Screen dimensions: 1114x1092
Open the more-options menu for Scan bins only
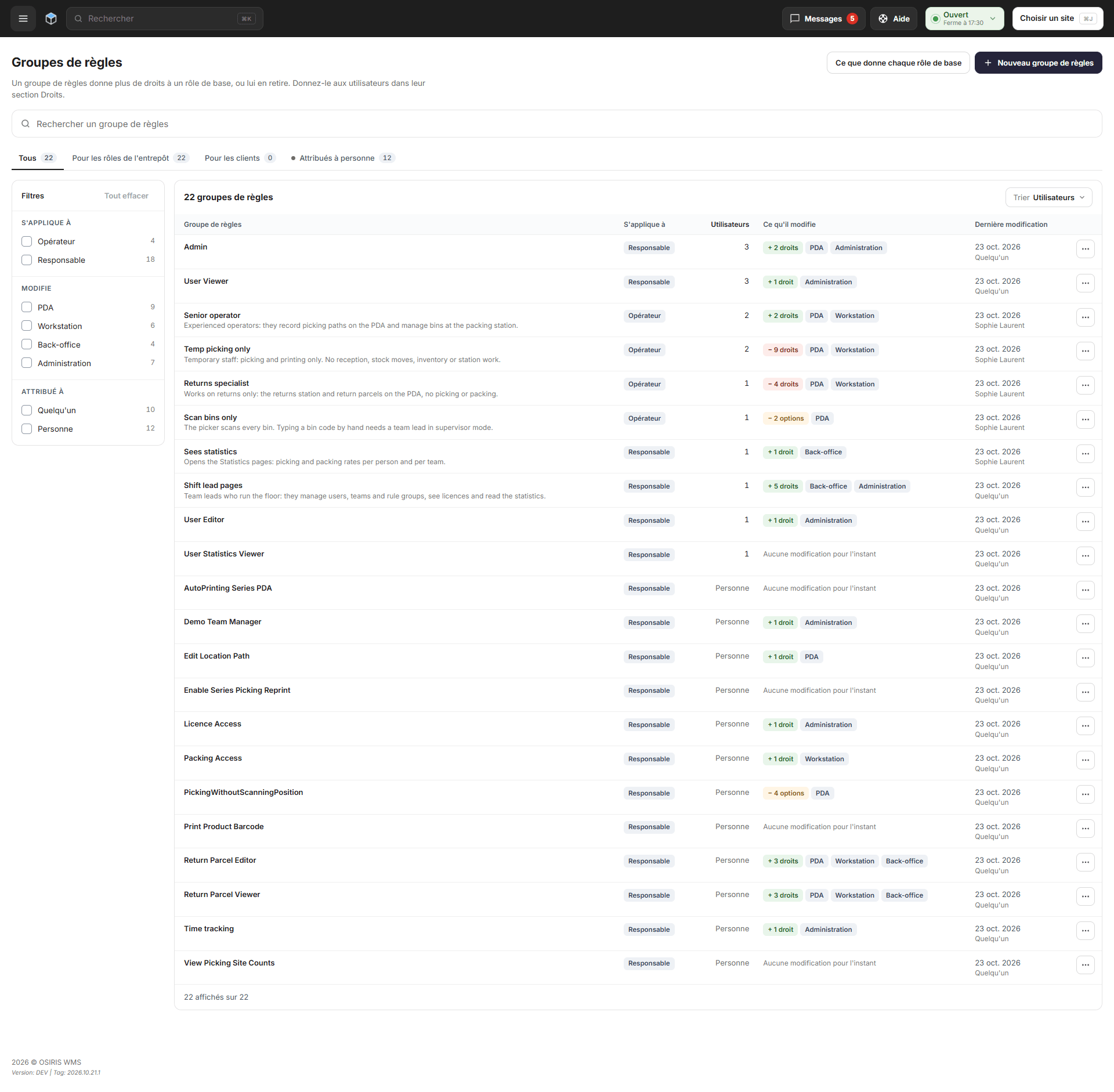pyautogui.click(x=1085, y=420)
